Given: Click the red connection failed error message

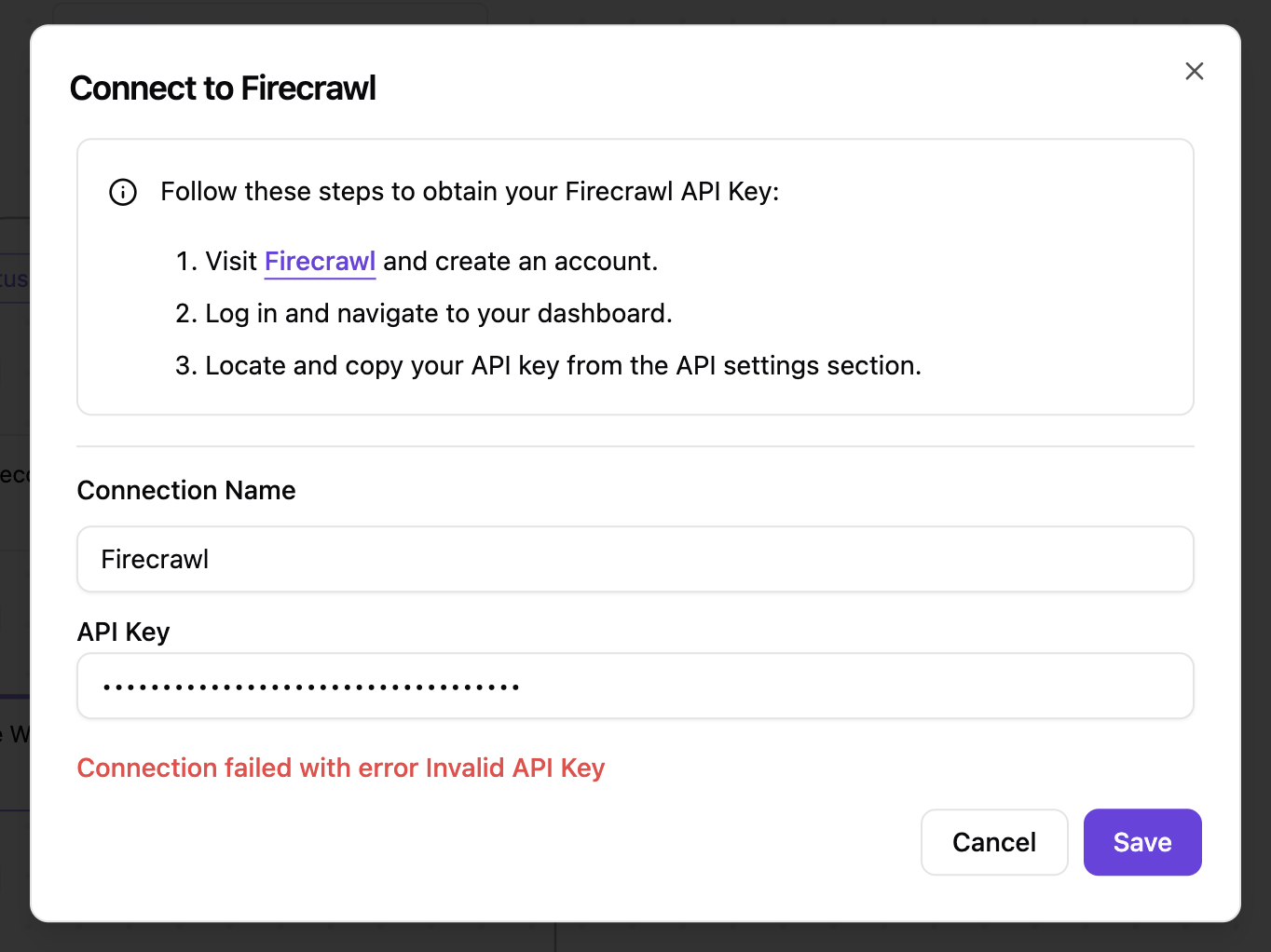Looking at the screenshot, I should 340,768.
